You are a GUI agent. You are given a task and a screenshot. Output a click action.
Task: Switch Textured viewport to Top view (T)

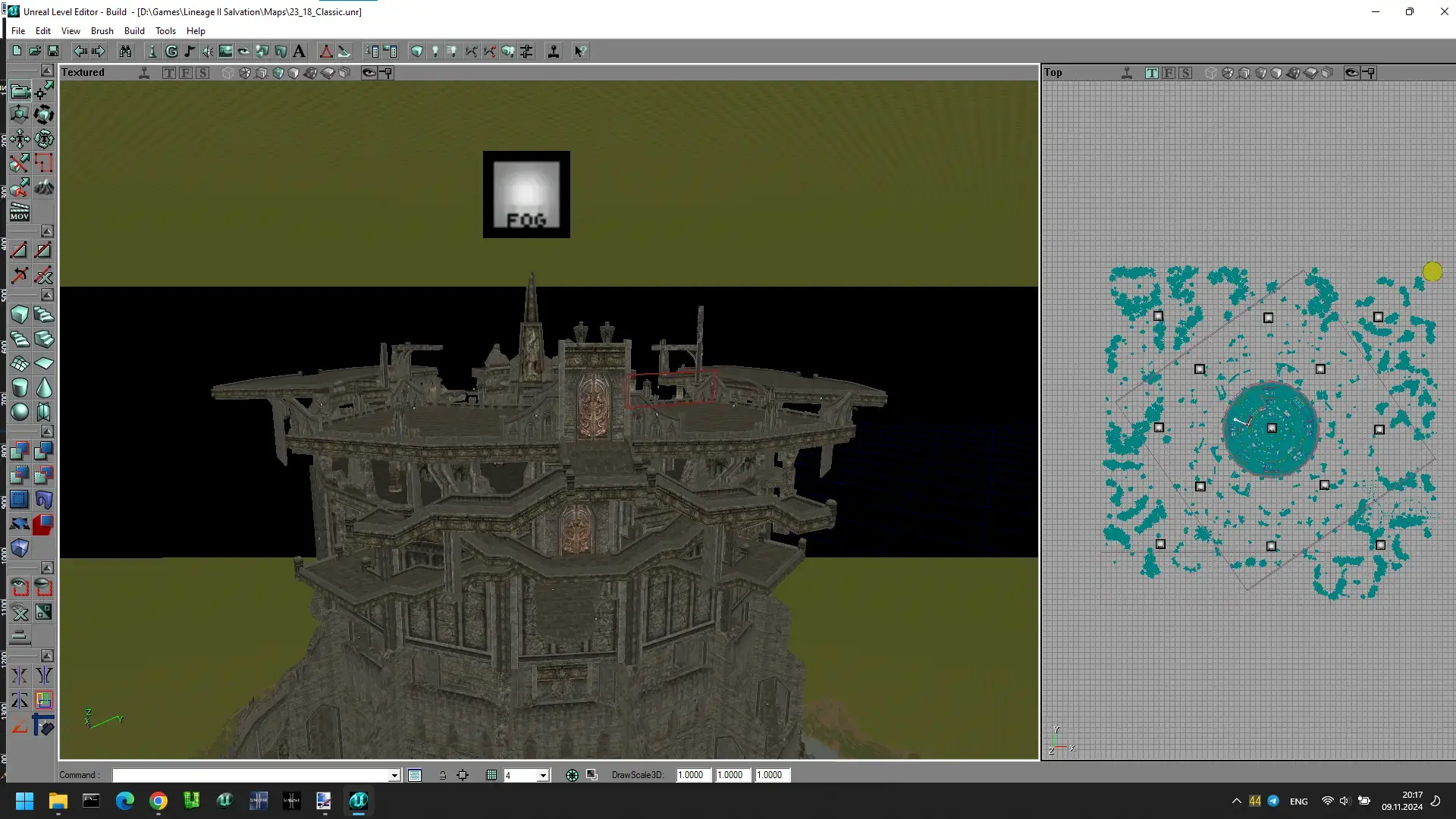tap(169, 73)
